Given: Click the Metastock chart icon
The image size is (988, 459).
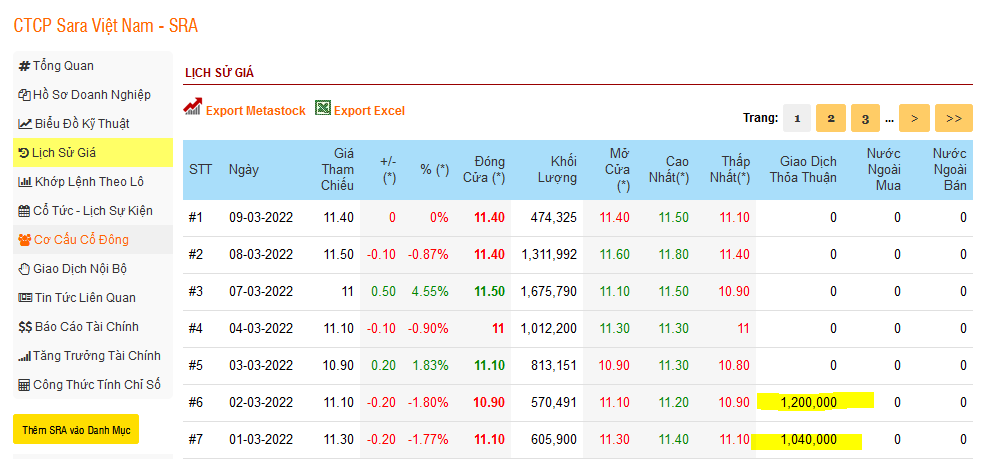Looking at the screenshot, I should (x=192, y=107).
